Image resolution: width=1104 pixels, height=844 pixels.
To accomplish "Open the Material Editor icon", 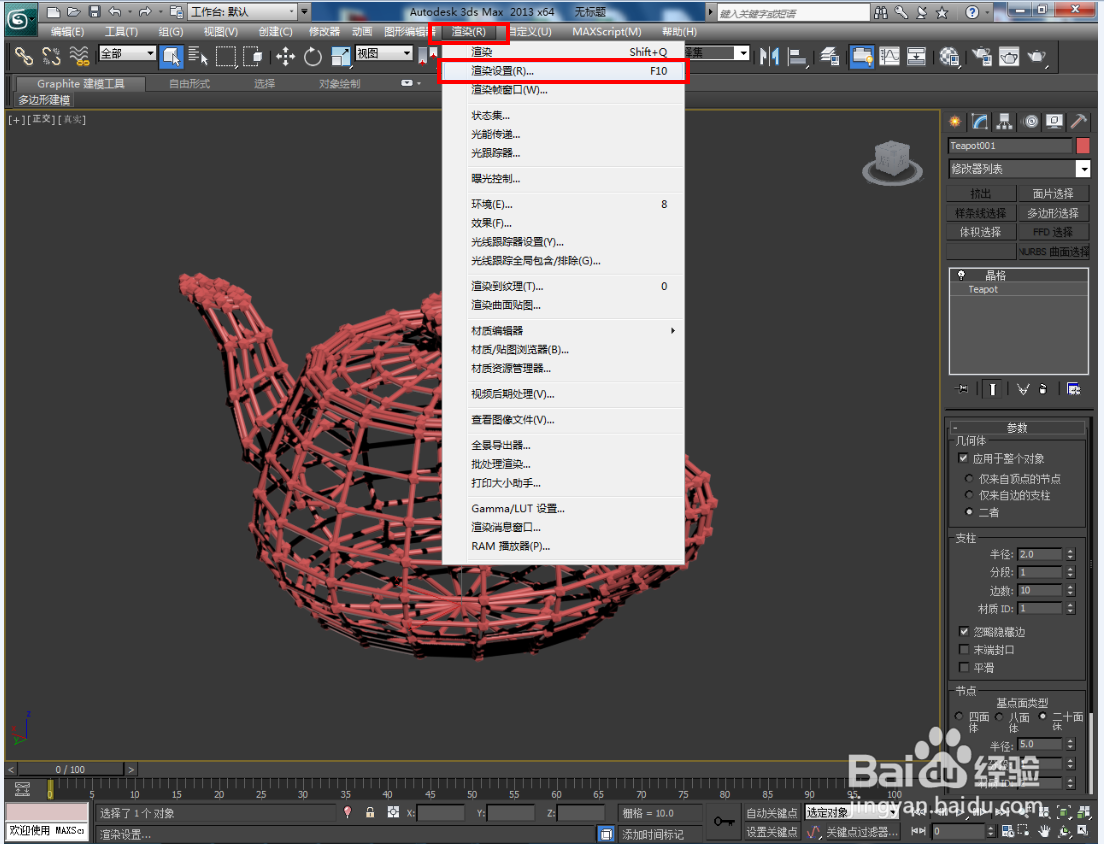I will (949, 56).
